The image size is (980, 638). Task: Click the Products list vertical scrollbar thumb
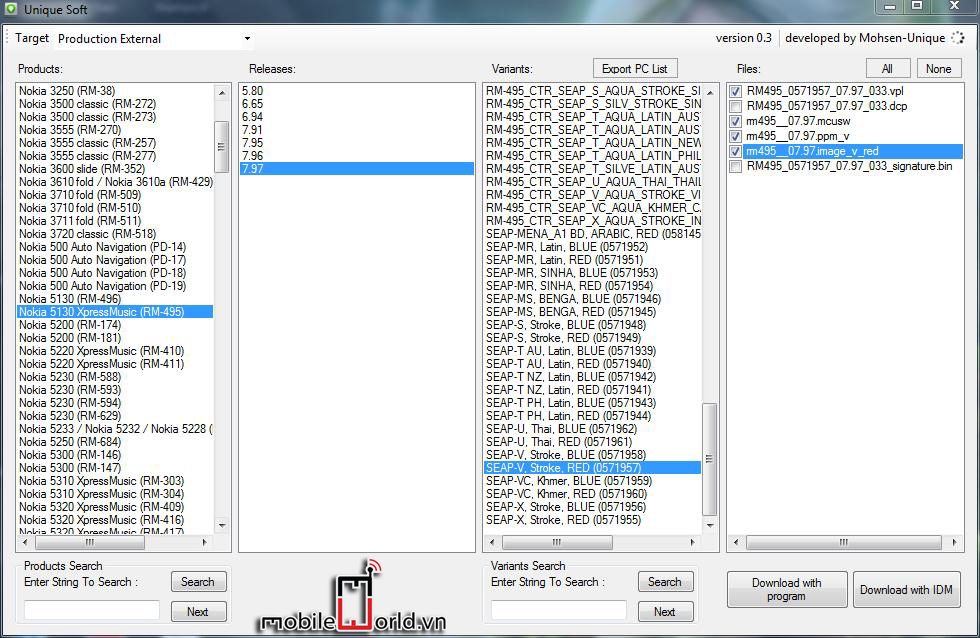(221, 147)
